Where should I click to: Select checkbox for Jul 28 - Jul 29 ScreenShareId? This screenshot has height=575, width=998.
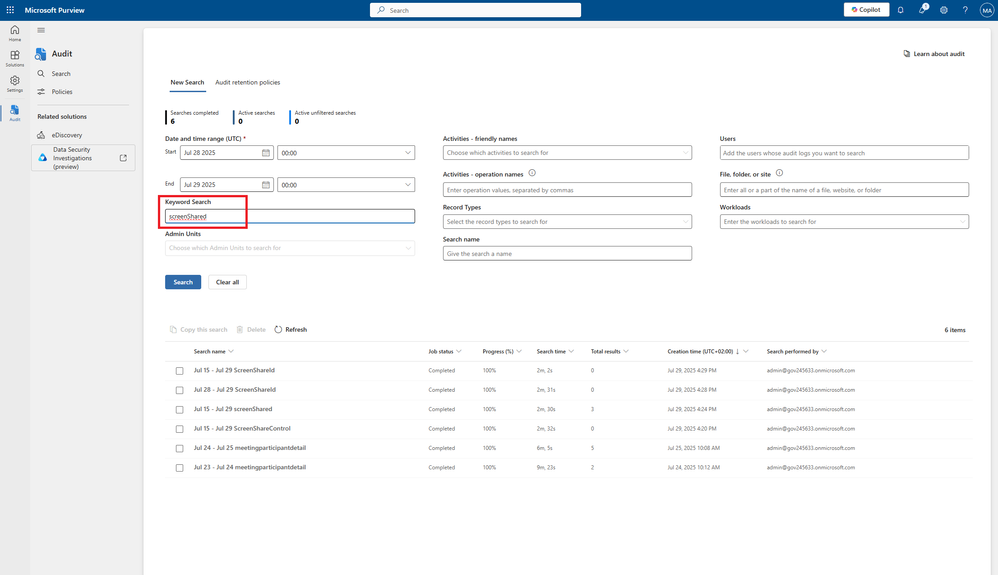coord(179,390)
